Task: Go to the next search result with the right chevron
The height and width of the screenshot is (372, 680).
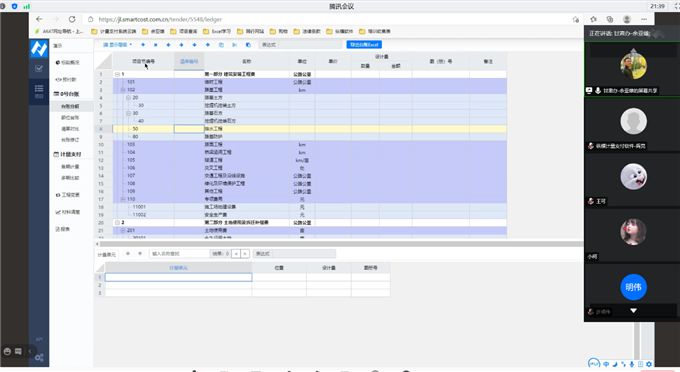Action: (245, 254)
